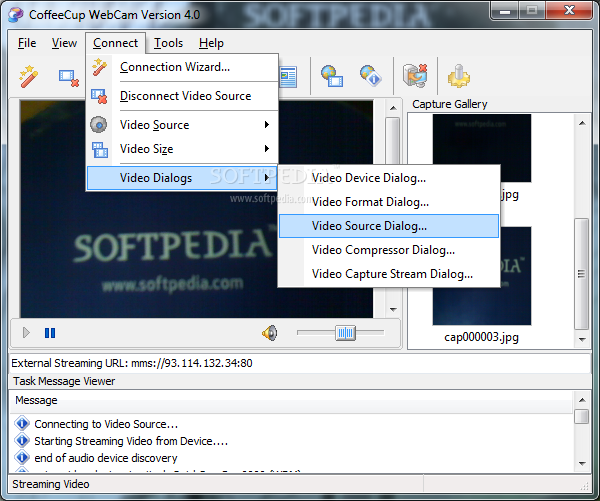
Task: Choose Connection Wizard... from the menu
Action: click(x=182, y=67)
